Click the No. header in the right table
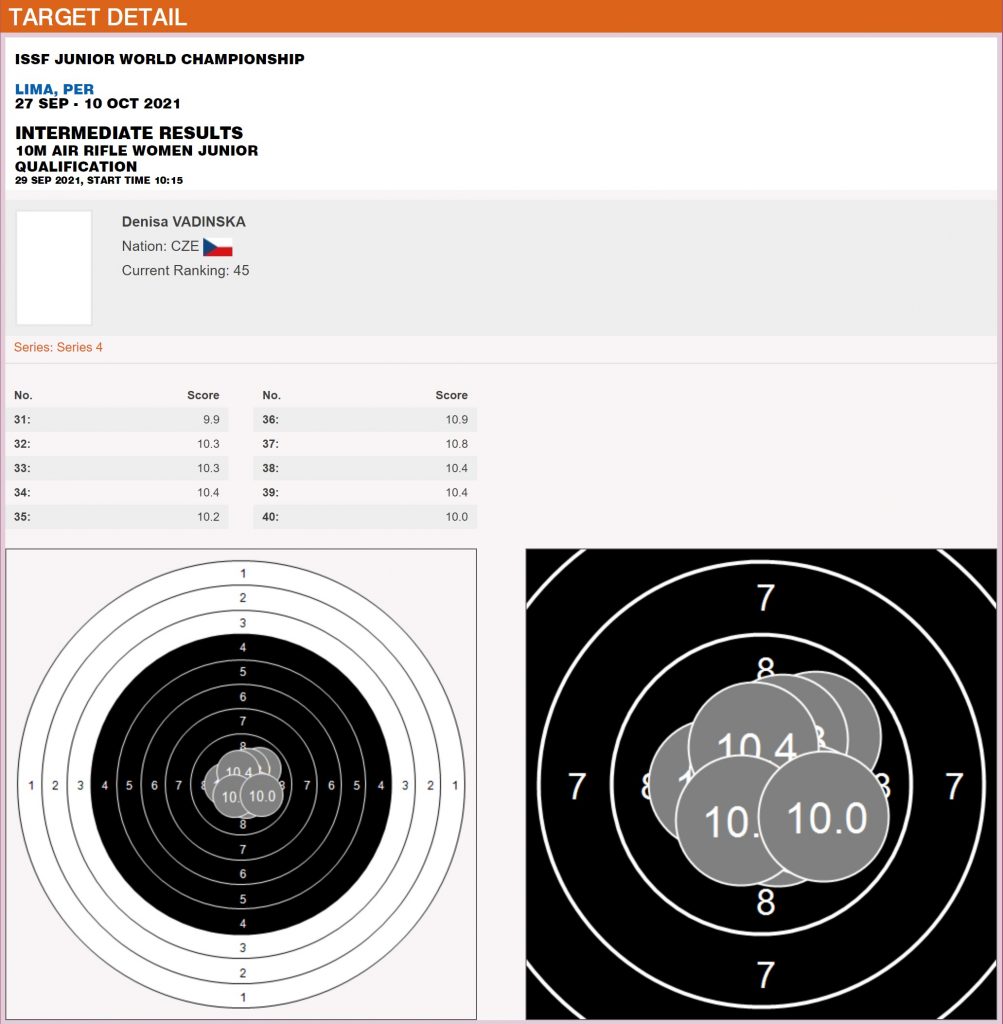The image size is (1003, 1024). tap(271, 395)
